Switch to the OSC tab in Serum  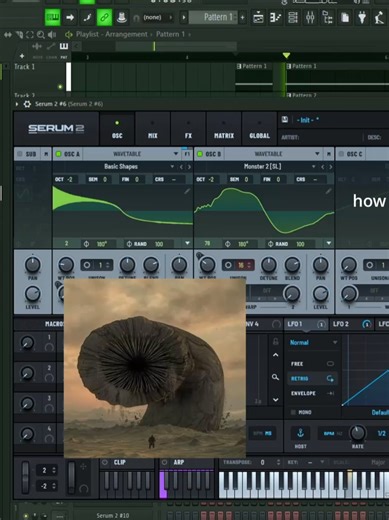tap(117, 129)
